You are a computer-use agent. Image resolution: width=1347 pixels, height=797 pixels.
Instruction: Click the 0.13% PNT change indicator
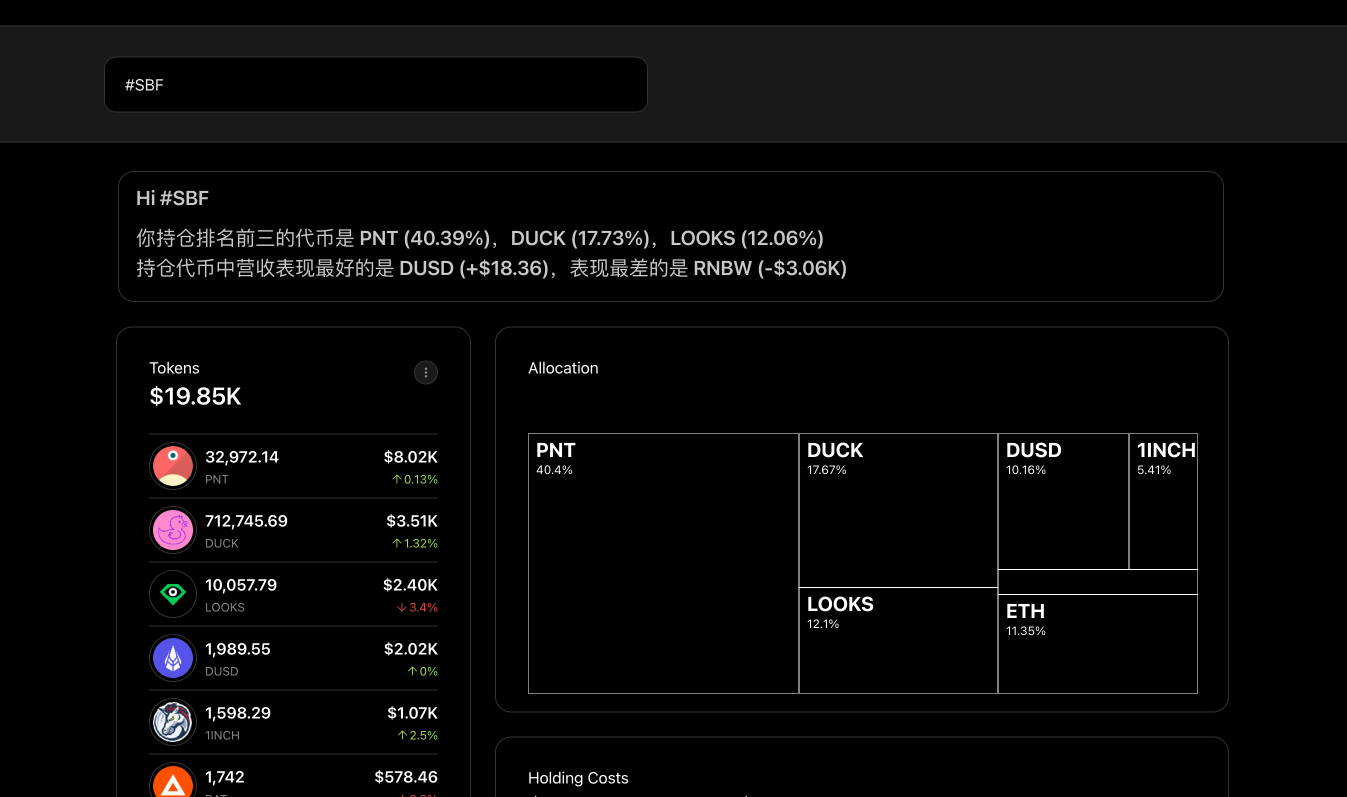pos(414,479)
